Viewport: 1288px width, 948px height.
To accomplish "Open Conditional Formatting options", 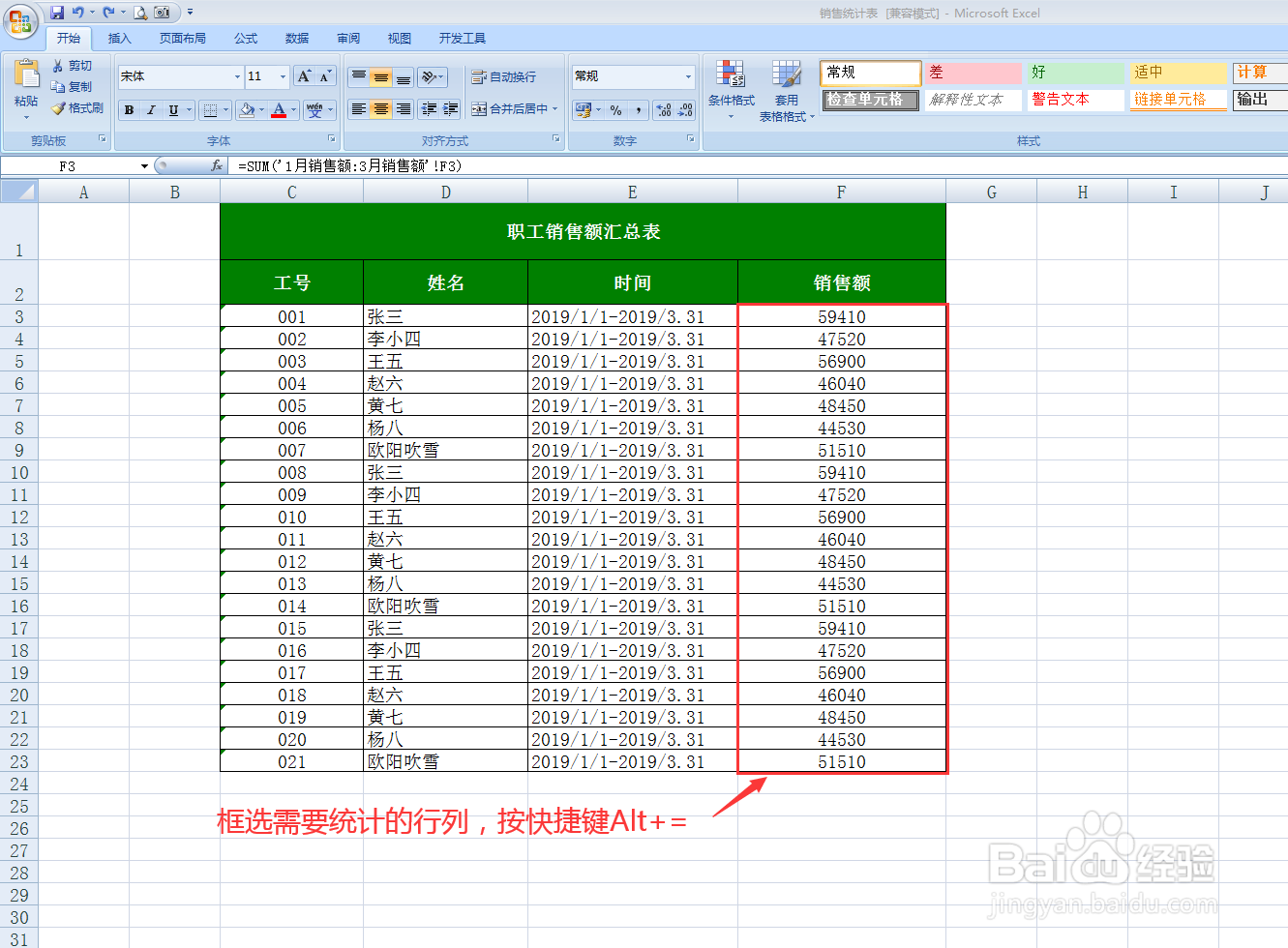I will 731,90.
